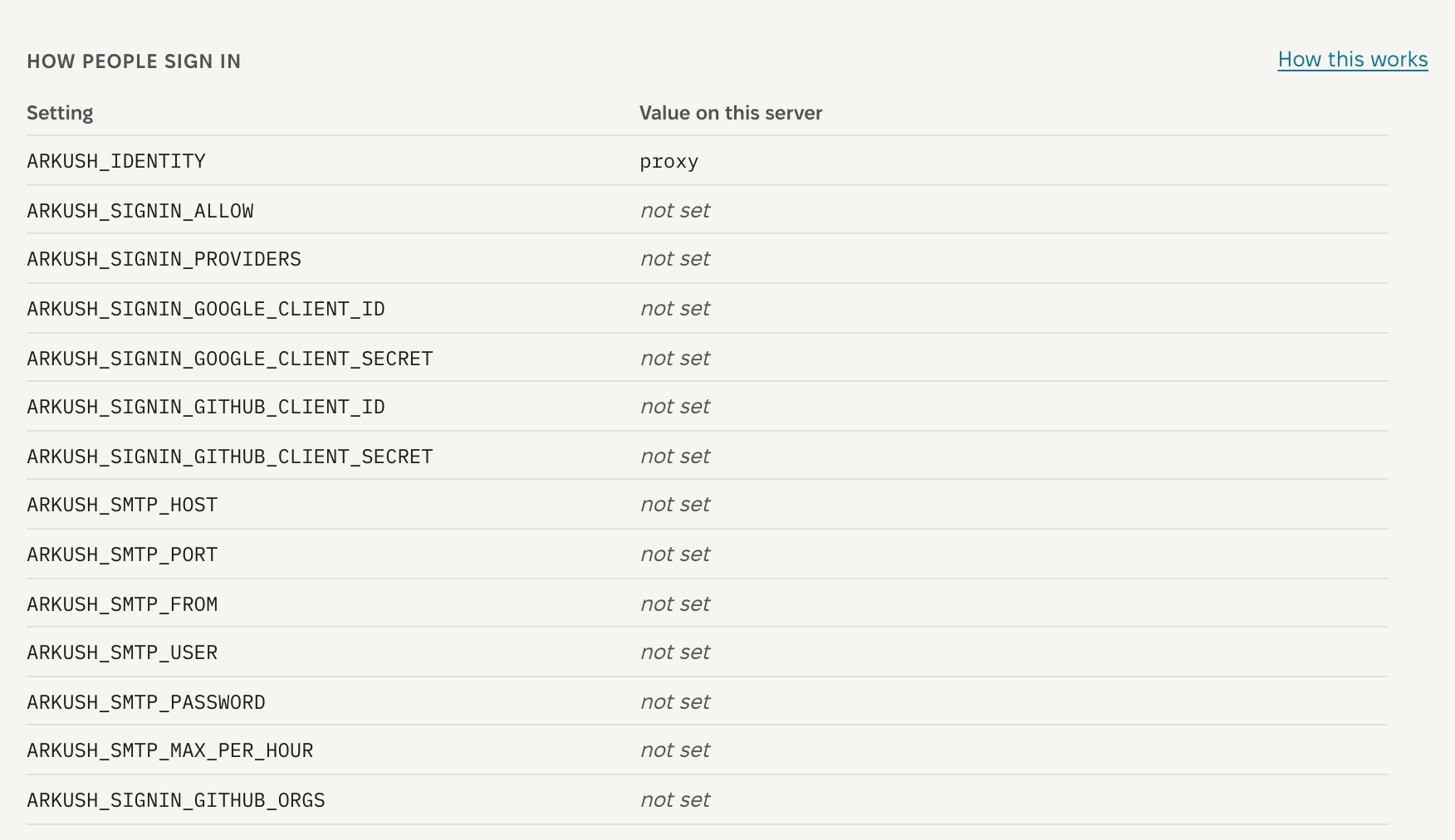Select the ARKUSH_SIGNIN_GITHUB_ORGS setting name
This screenshot has height=840, width=1455.
[176, 800]
